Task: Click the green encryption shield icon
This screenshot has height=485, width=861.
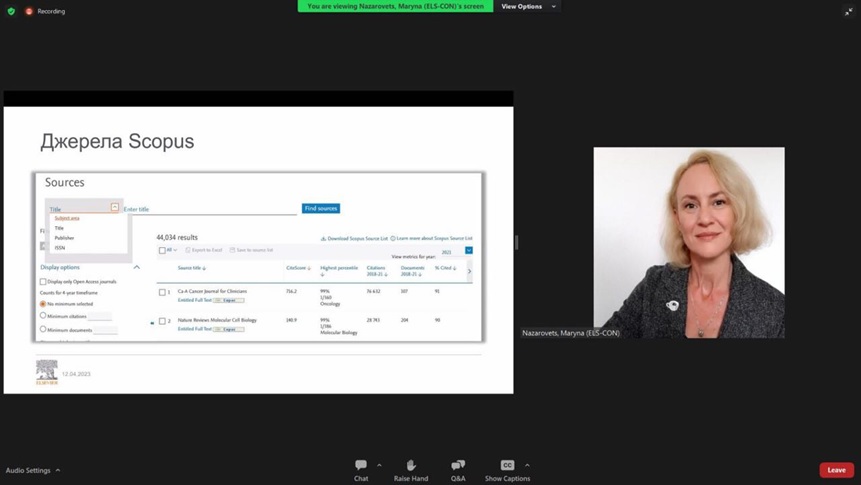Action: click(x=11, y=11)
